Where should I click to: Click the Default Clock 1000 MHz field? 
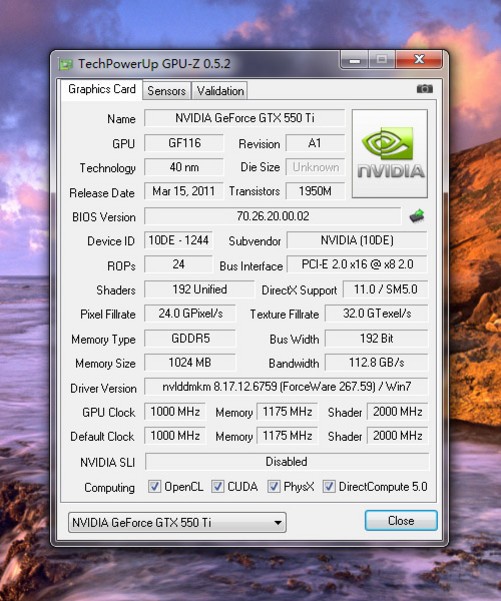[175, 436]
